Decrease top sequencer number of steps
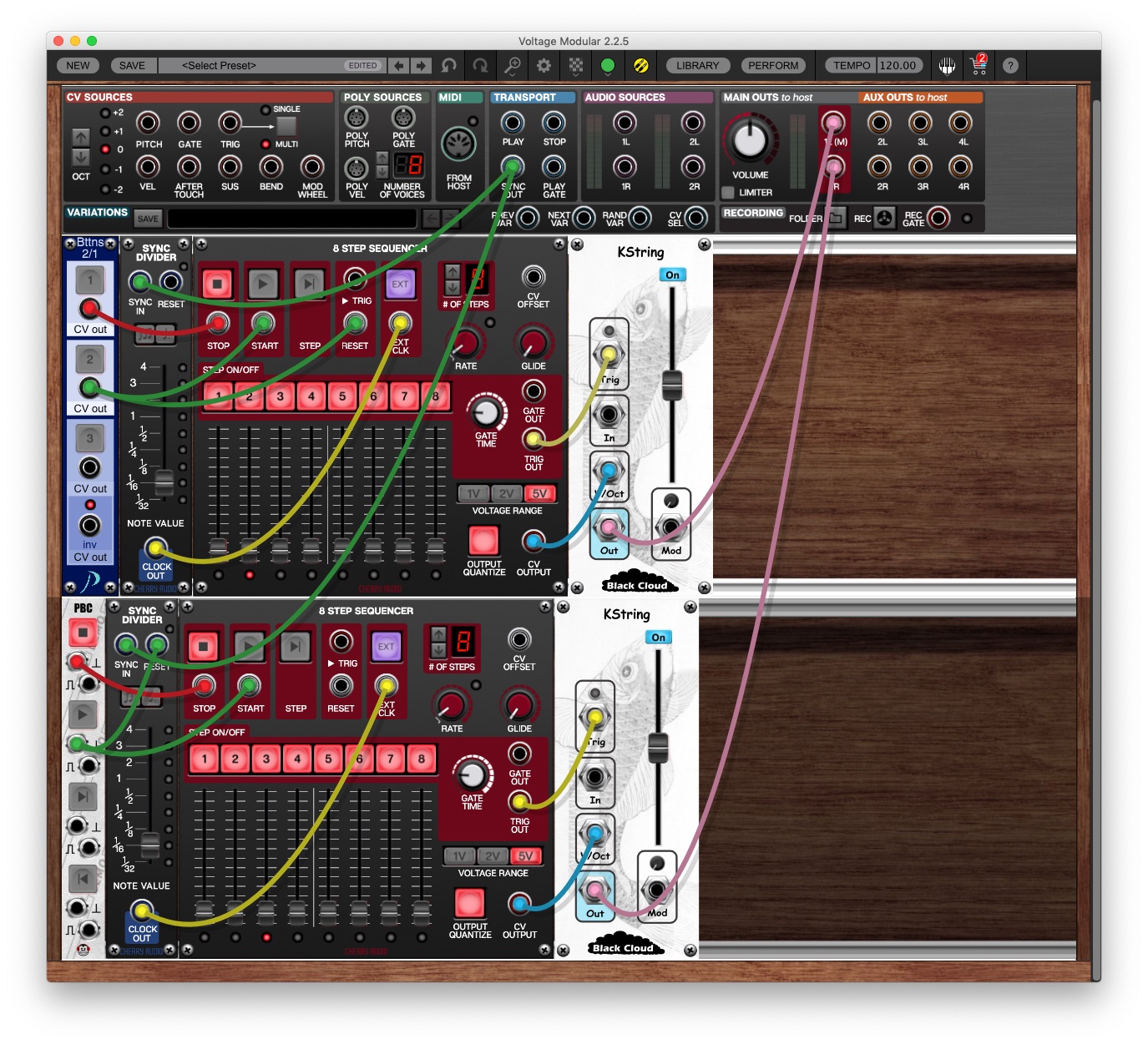Screen dimensions: 1148x1044 click(x=452, y=287)
